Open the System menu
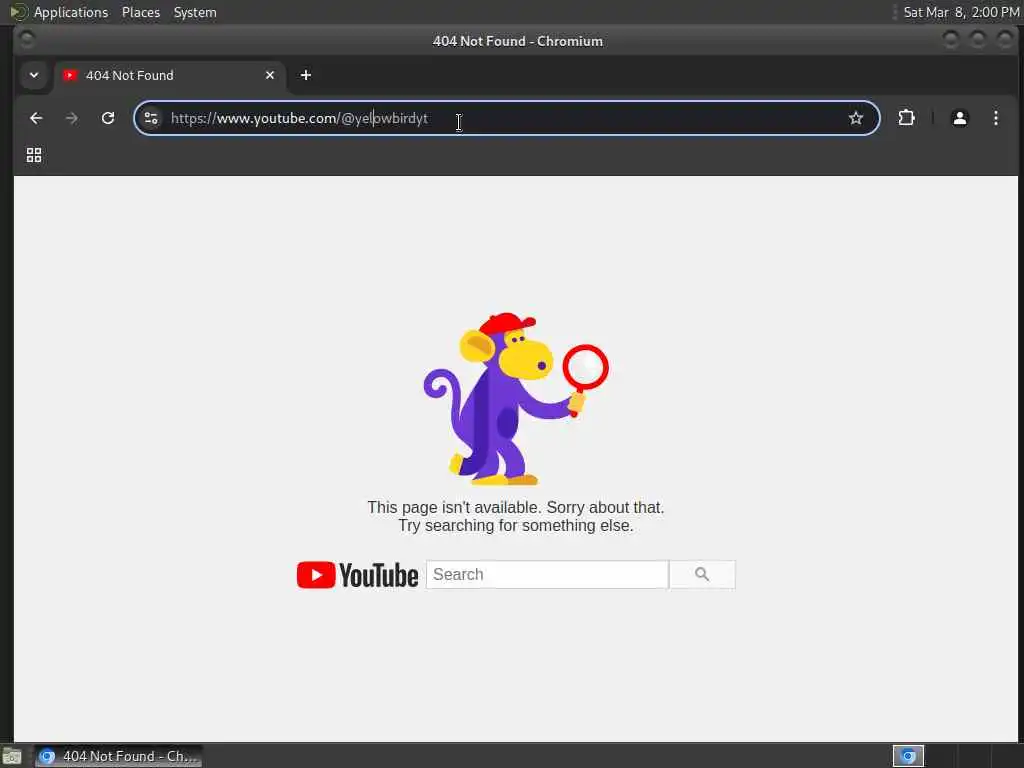The height and width of the screenshot is (768, 1024). [x=195, y=12]
